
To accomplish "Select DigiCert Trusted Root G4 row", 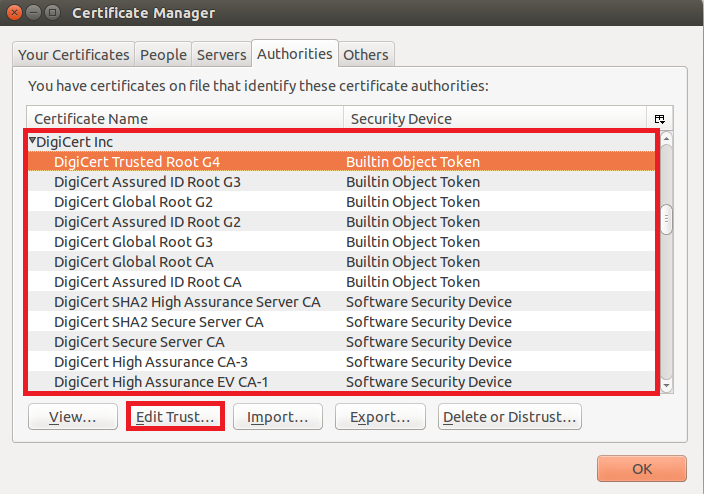I will coord(341,162).
